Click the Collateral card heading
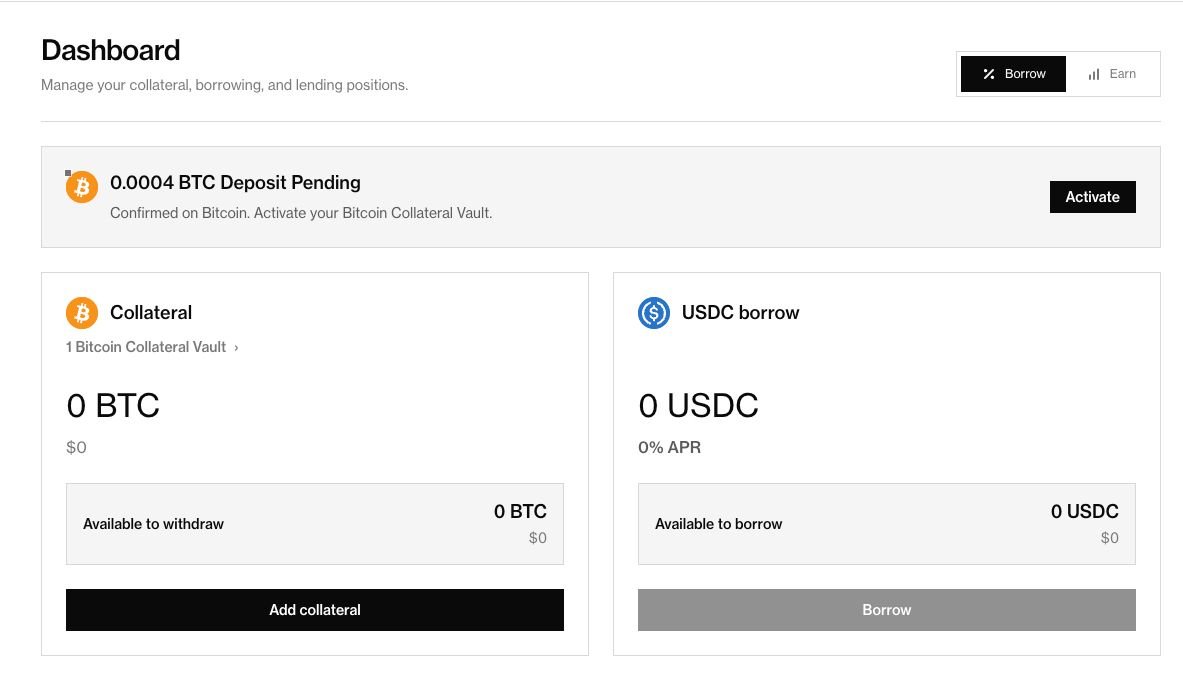This screenshot has height=682, width=1183. [151, 312]
